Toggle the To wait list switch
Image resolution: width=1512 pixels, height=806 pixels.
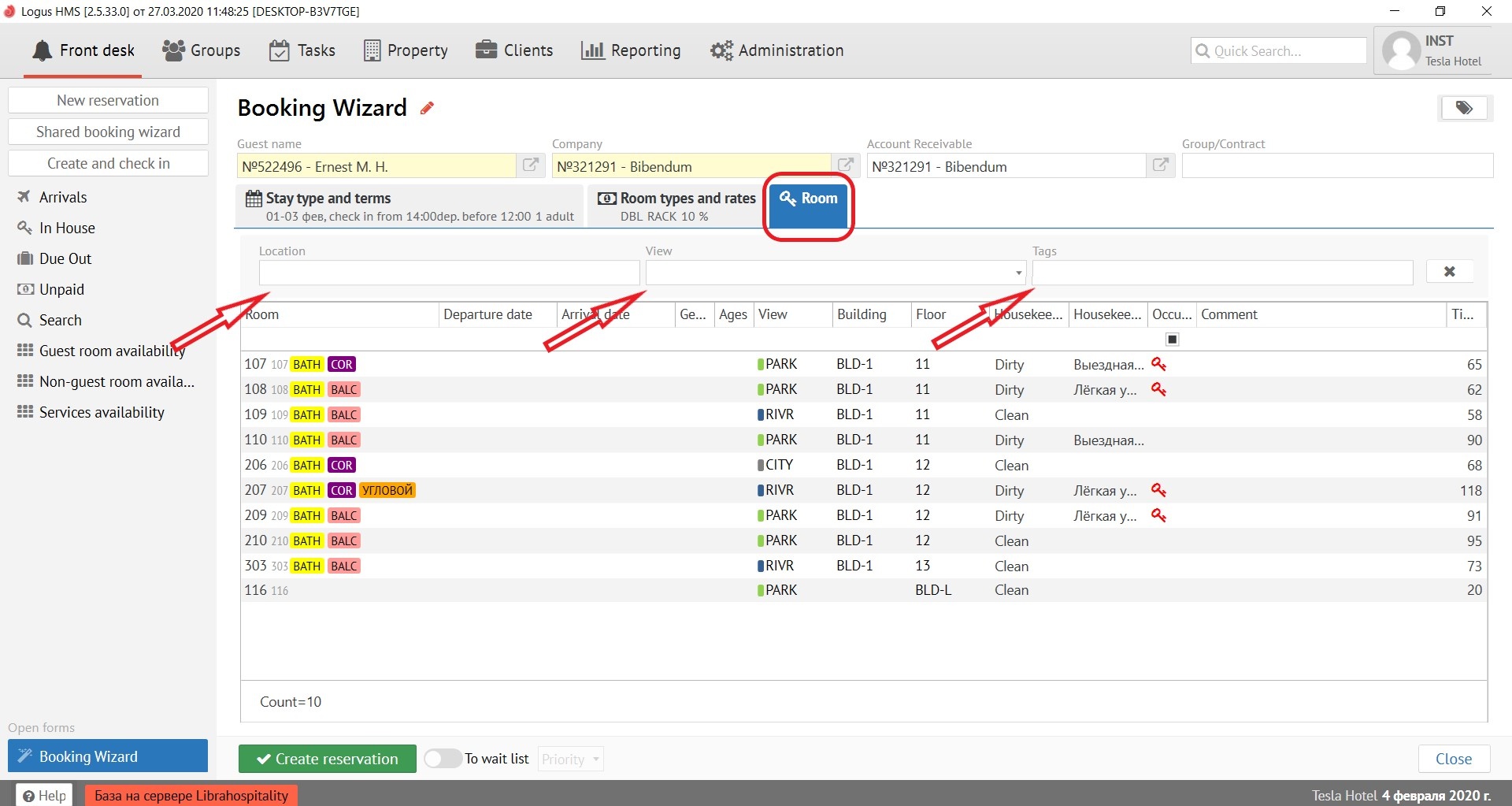(443, 759)
